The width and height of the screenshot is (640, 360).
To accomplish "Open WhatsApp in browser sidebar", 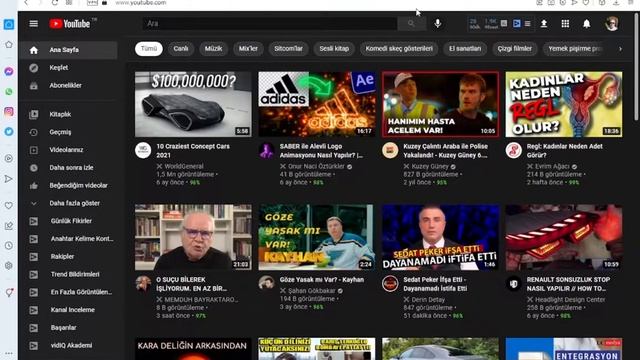I will 9,91.
